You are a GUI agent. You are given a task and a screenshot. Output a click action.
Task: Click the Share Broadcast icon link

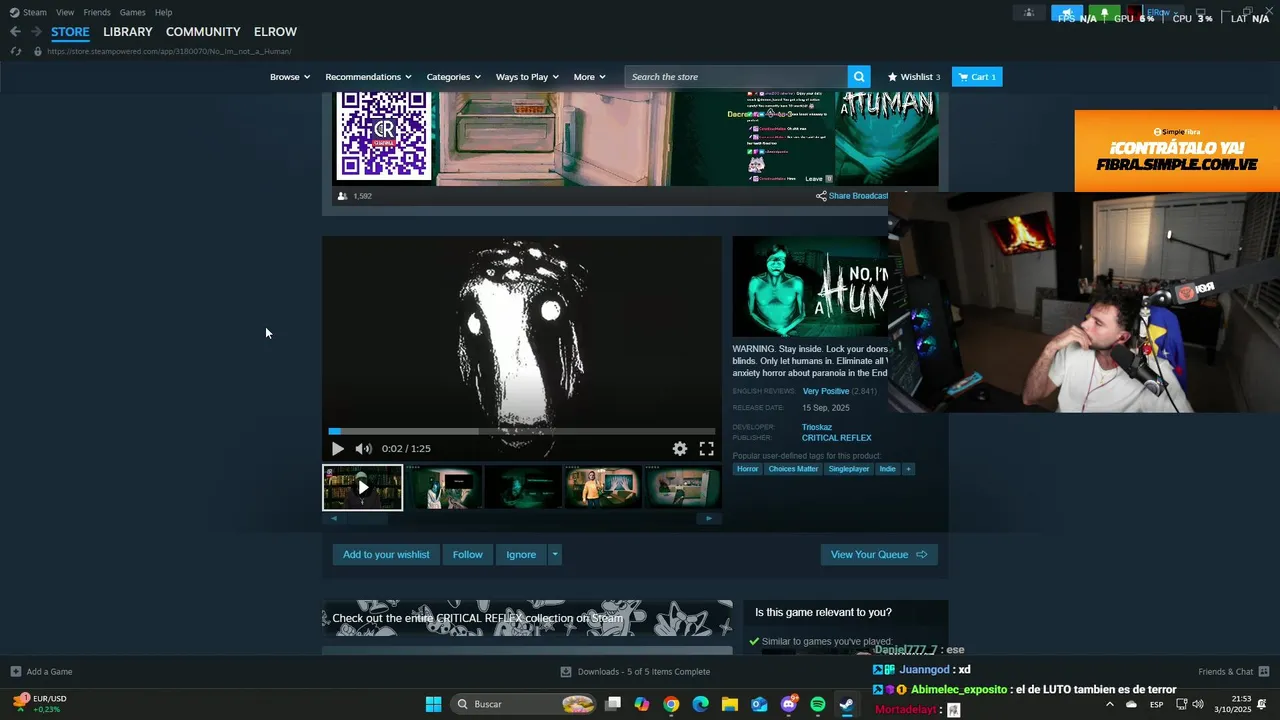[x=852, y=196]
